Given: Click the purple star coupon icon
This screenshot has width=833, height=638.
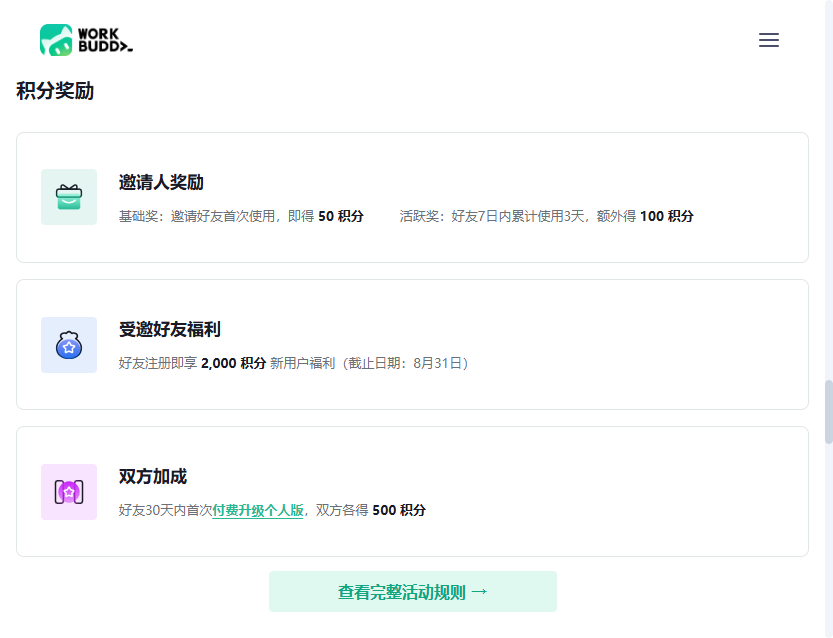Looking at the screenshot, I should coord(69,492).
